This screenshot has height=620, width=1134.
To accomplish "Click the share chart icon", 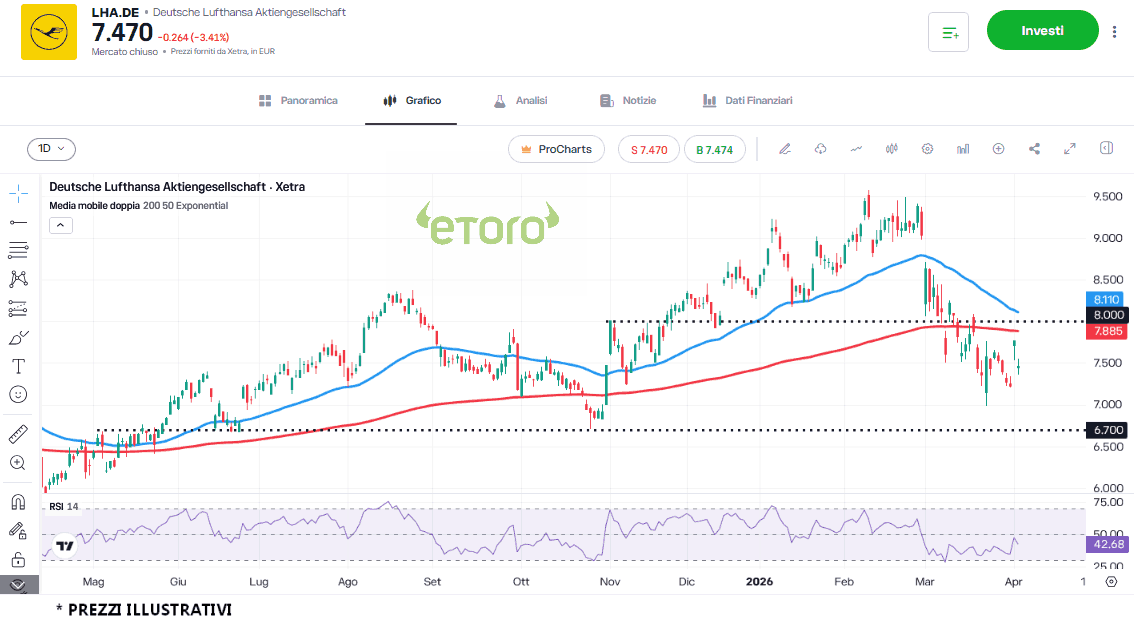I will click(1034, 149).
